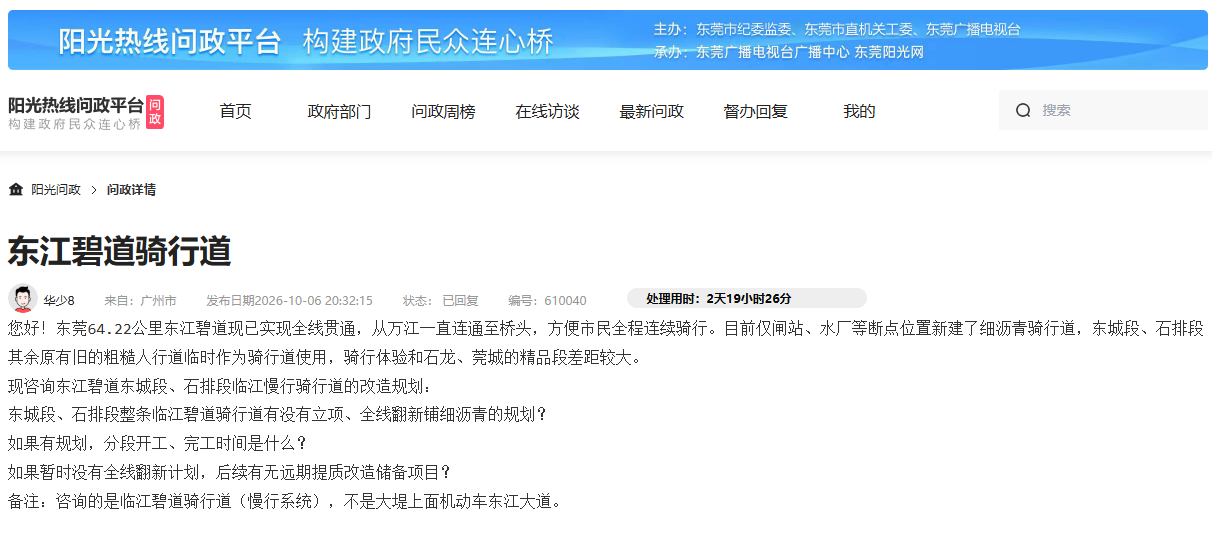Open the 政府部门 menu item

(x=339, y=111)
